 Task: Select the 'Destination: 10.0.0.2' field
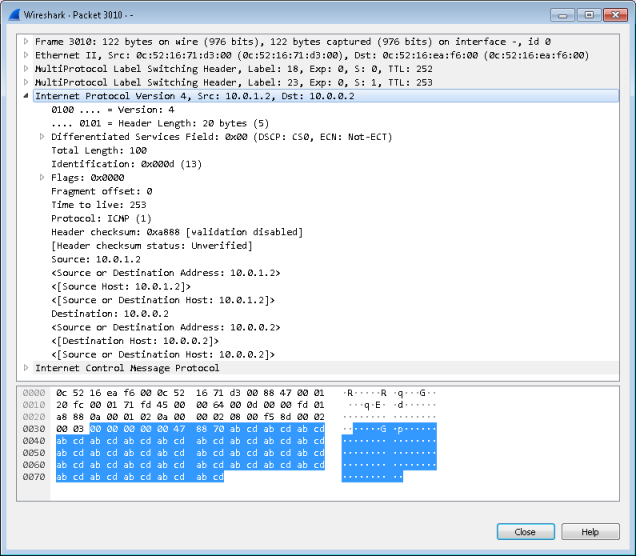(110, 313)
